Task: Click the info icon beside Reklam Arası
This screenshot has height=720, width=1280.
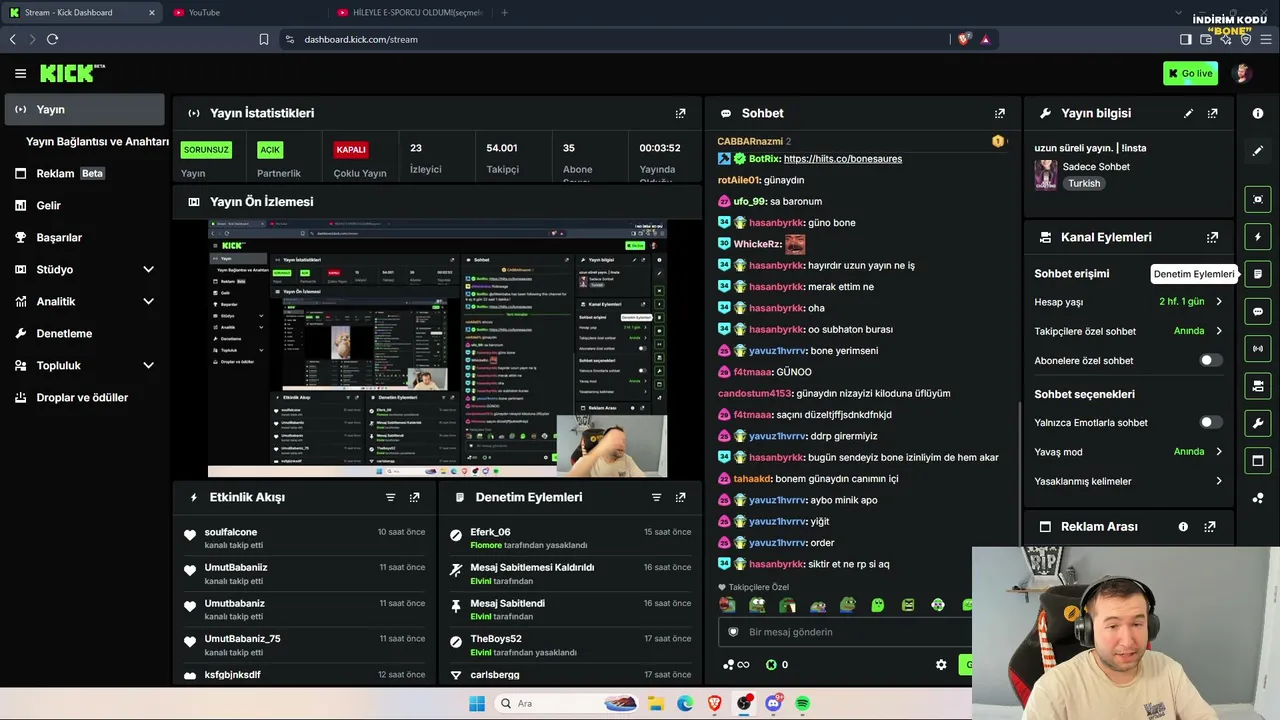Action: point(1183,526)
